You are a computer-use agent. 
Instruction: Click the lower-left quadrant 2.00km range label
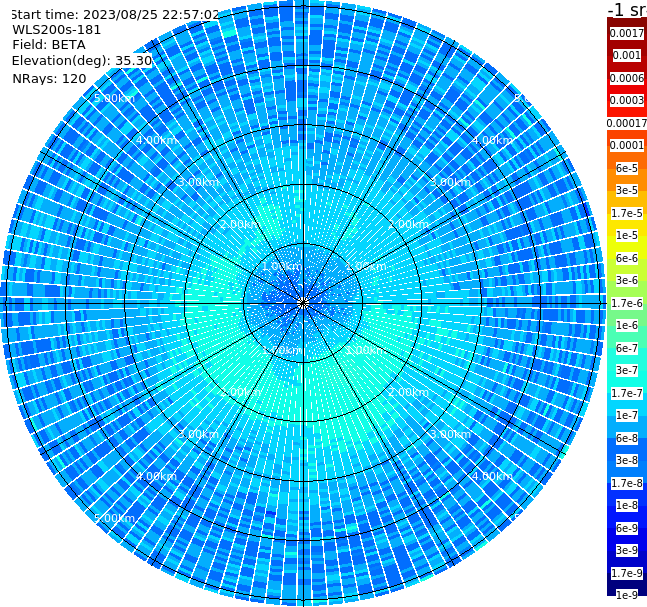click(240, 392)
